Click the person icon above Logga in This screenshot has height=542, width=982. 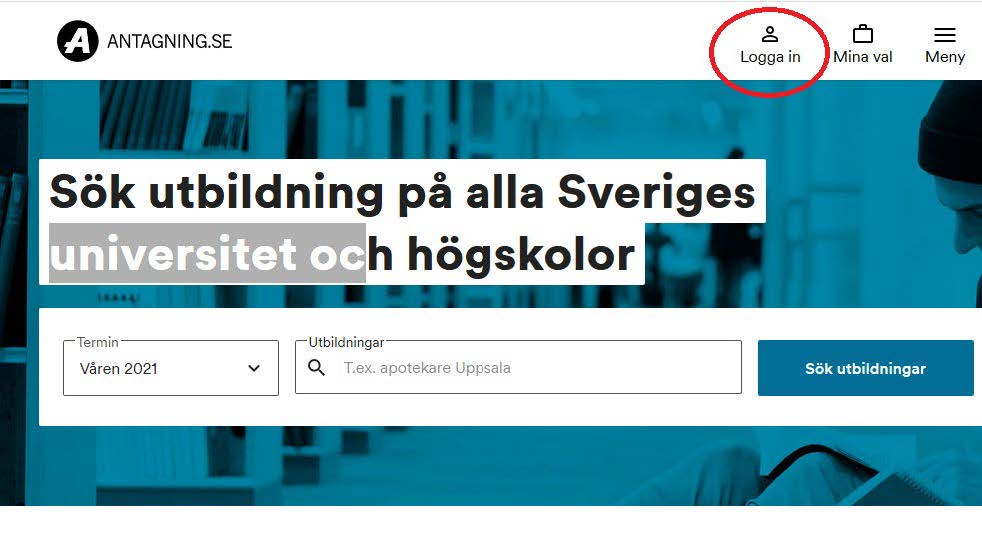(770, 34)
